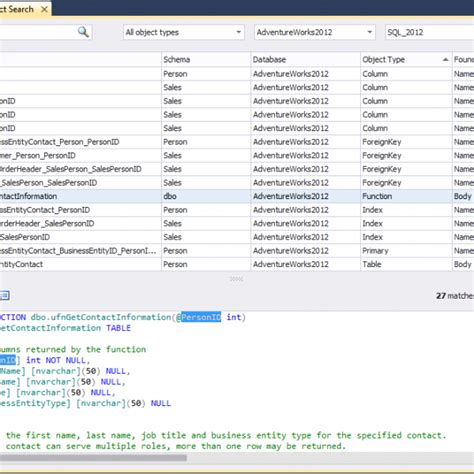The height and width of the screenshot is (474, 474).
Task: Click the 27 matches count label
Action: (x=455, y=296)
